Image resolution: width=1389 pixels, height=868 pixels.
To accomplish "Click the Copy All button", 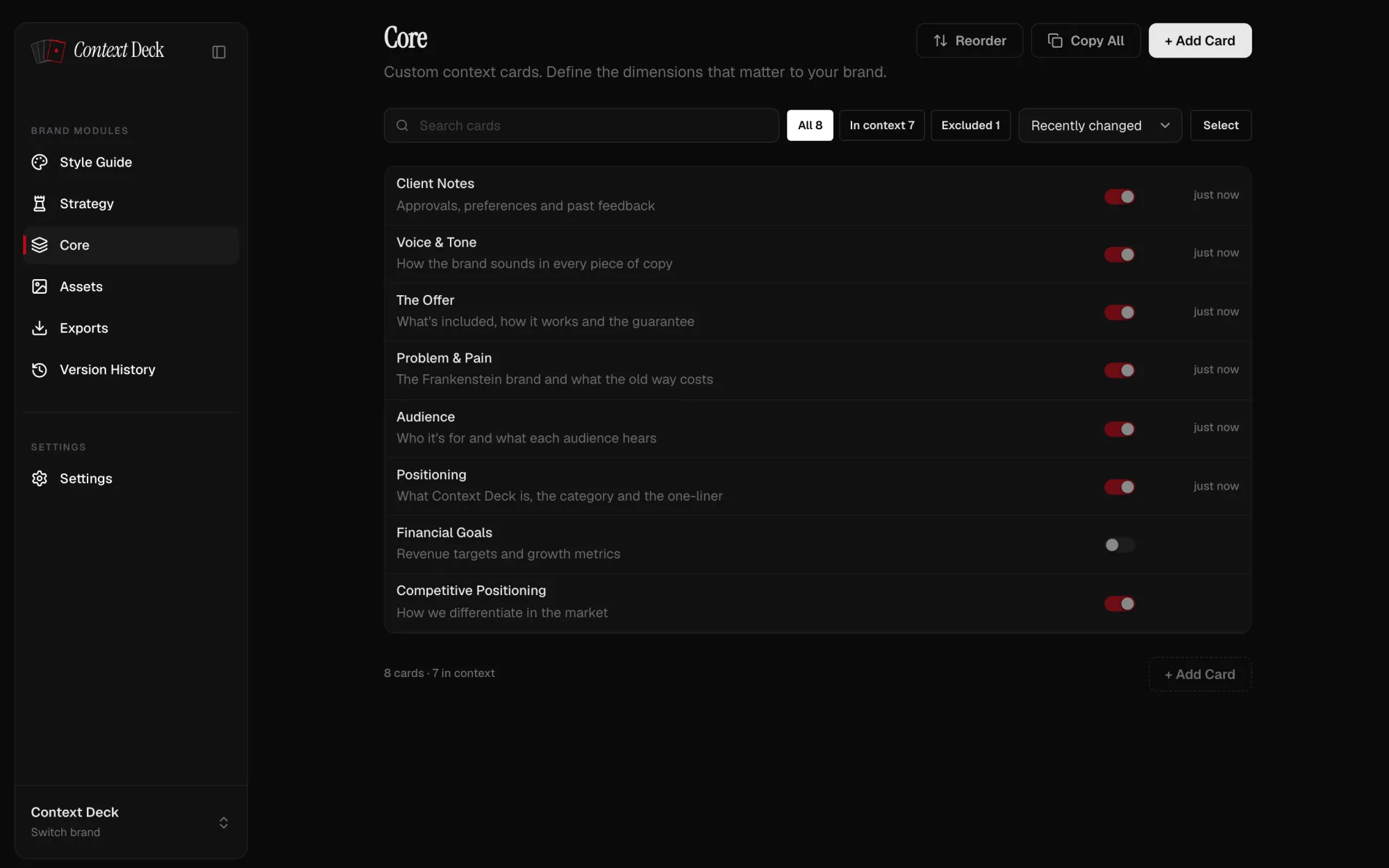I will tap(1086, 41).
